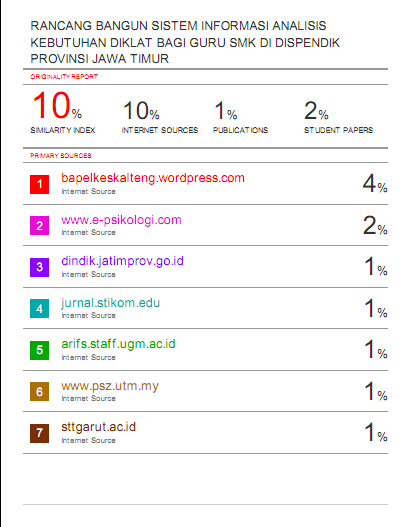
Task: Open the sttgarut.ac.id source link
Action: 98,427
